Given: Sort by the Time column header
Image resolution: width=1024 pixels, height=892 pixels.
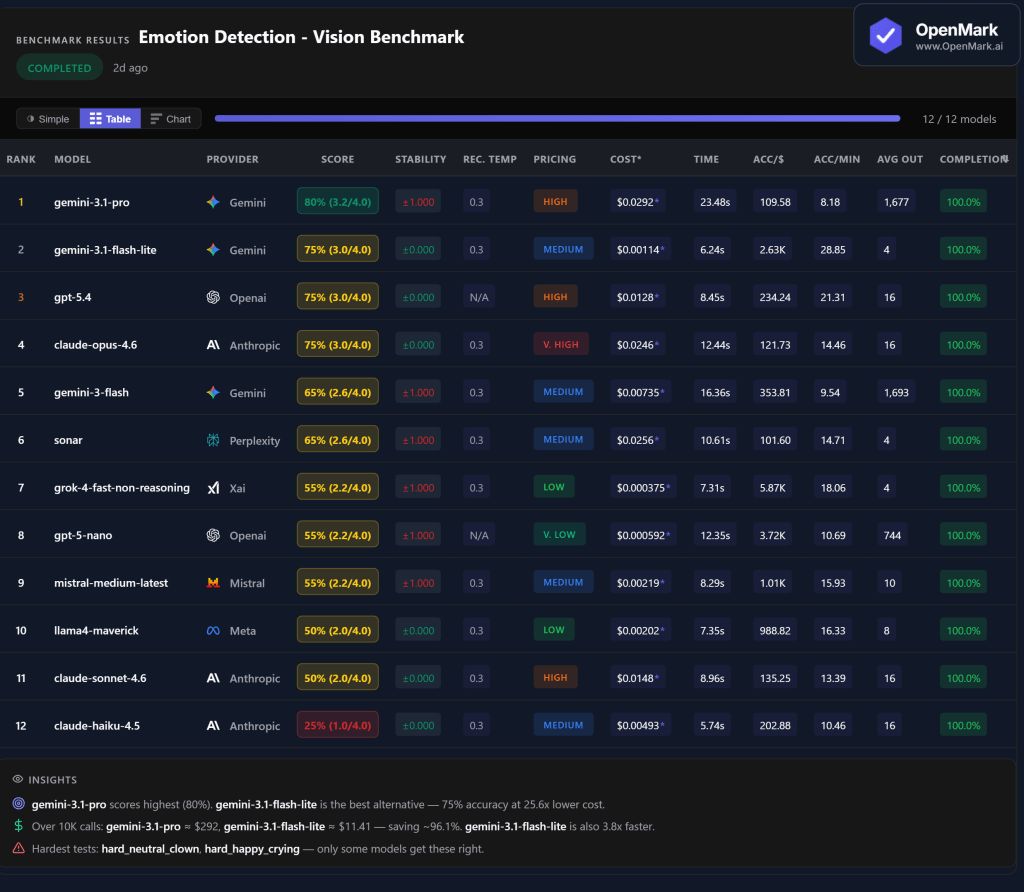Looking at the screenshot, I should [706, 159].
